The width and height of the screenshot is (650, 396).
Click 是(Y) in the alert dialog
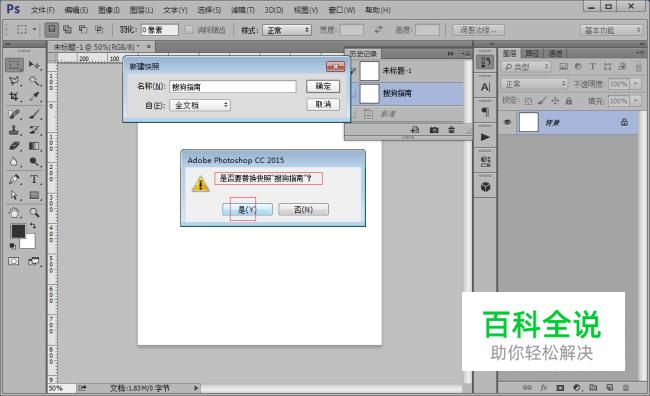(x=247, y=209)
